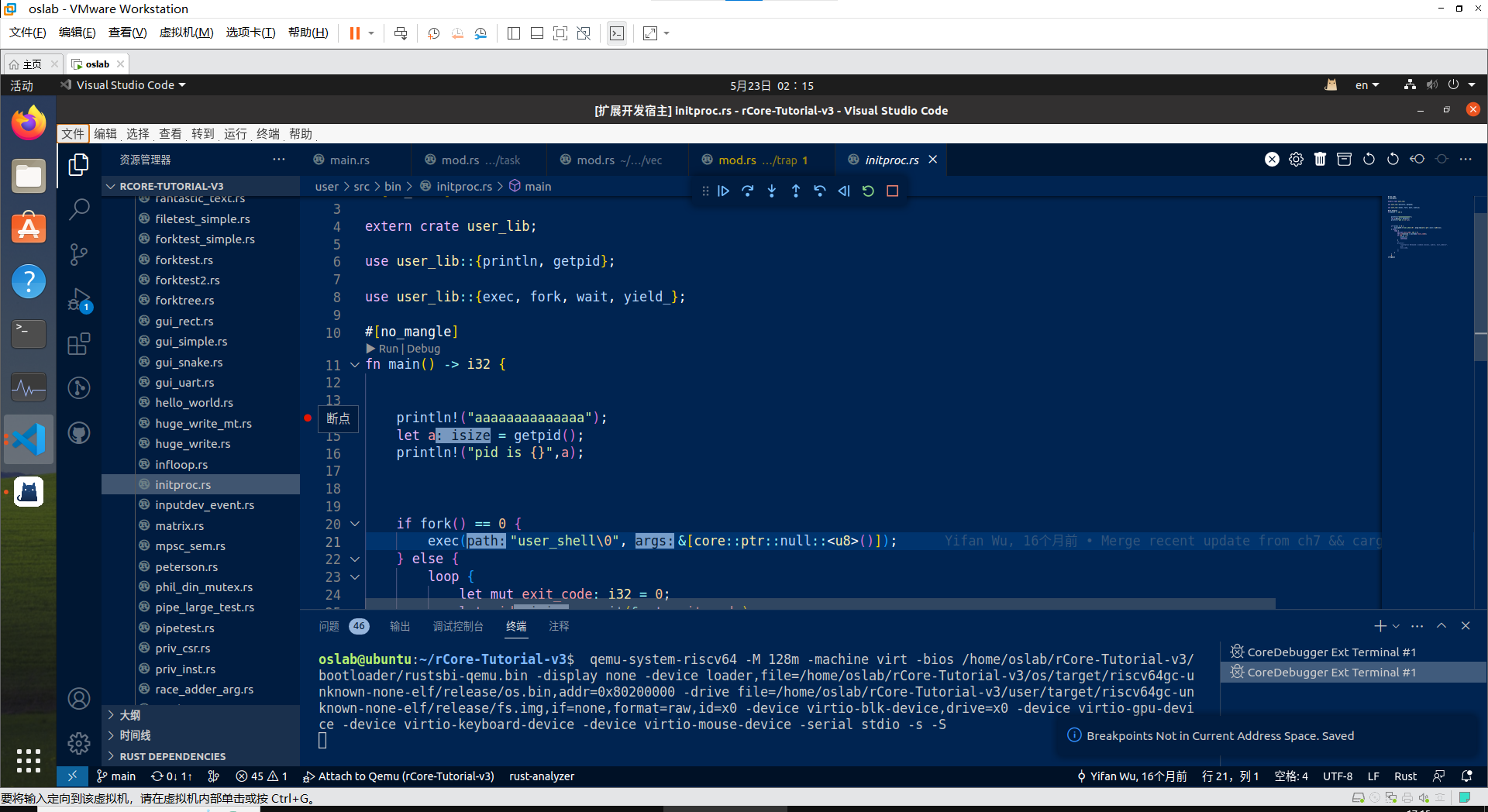Viewport: 1488px width, 812px height.
Task: Expand the RUST DEPENDENCIES section
Action: pyautogui.click(x=201, y=756)
